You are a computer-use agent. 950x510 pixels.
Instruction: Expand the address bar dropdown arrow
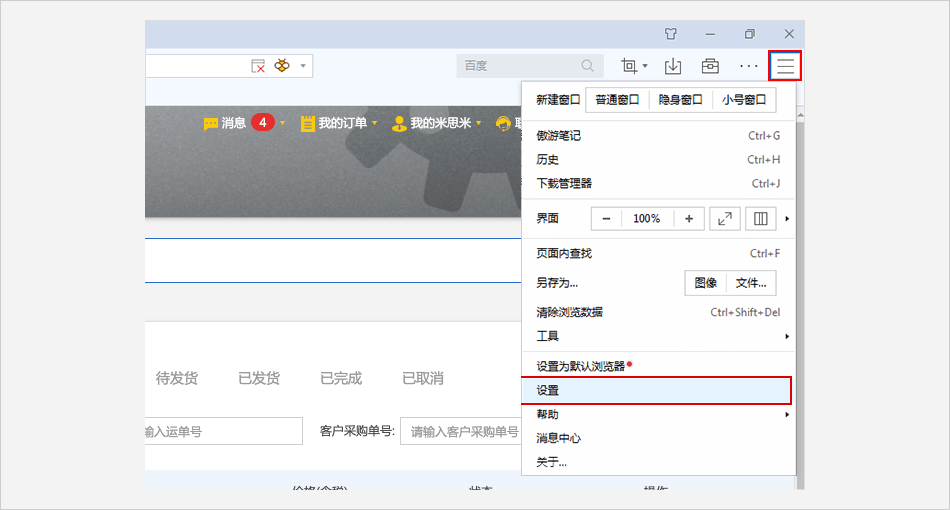pyautogui.click(x=303, y=66)
